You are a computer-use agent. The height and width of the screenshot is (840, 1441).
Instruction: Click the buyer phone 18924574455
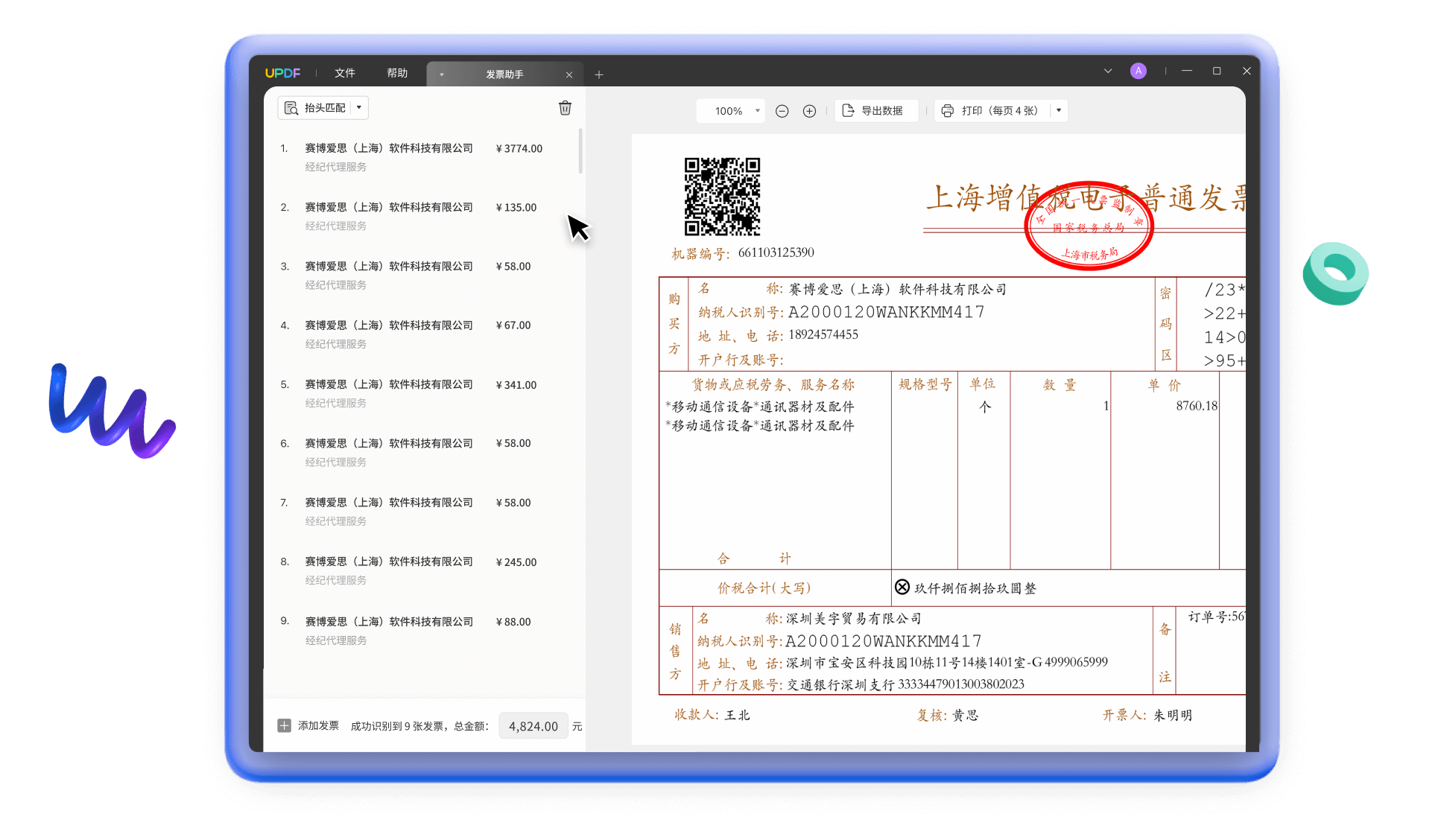tap(823, 335)
